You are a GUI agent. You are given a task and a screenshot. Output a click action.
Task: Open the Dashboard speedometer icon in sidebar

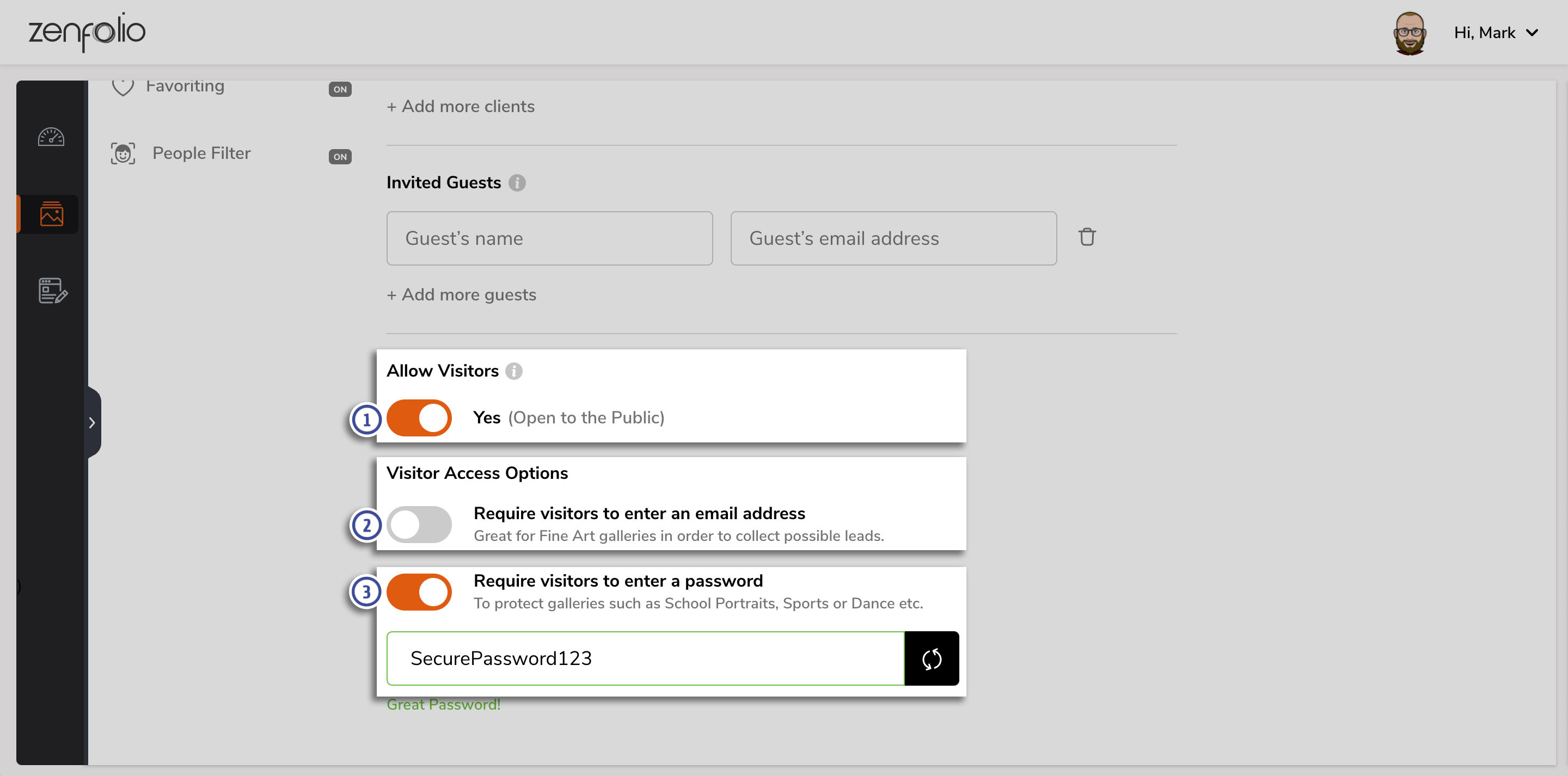click(52, 137)
